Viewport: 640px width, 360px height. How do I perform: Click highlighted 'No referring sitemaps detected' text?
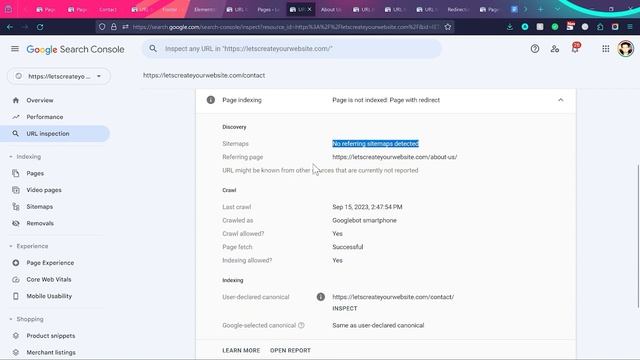click(376, 144)
